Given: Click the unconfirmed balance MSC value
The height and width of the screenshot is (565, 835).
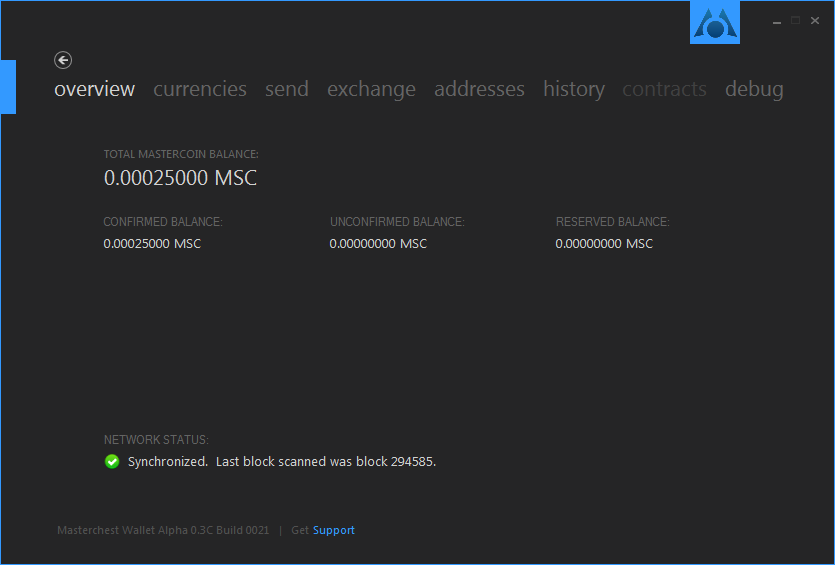Looking at the screenshot, I should tap(378, 244).
